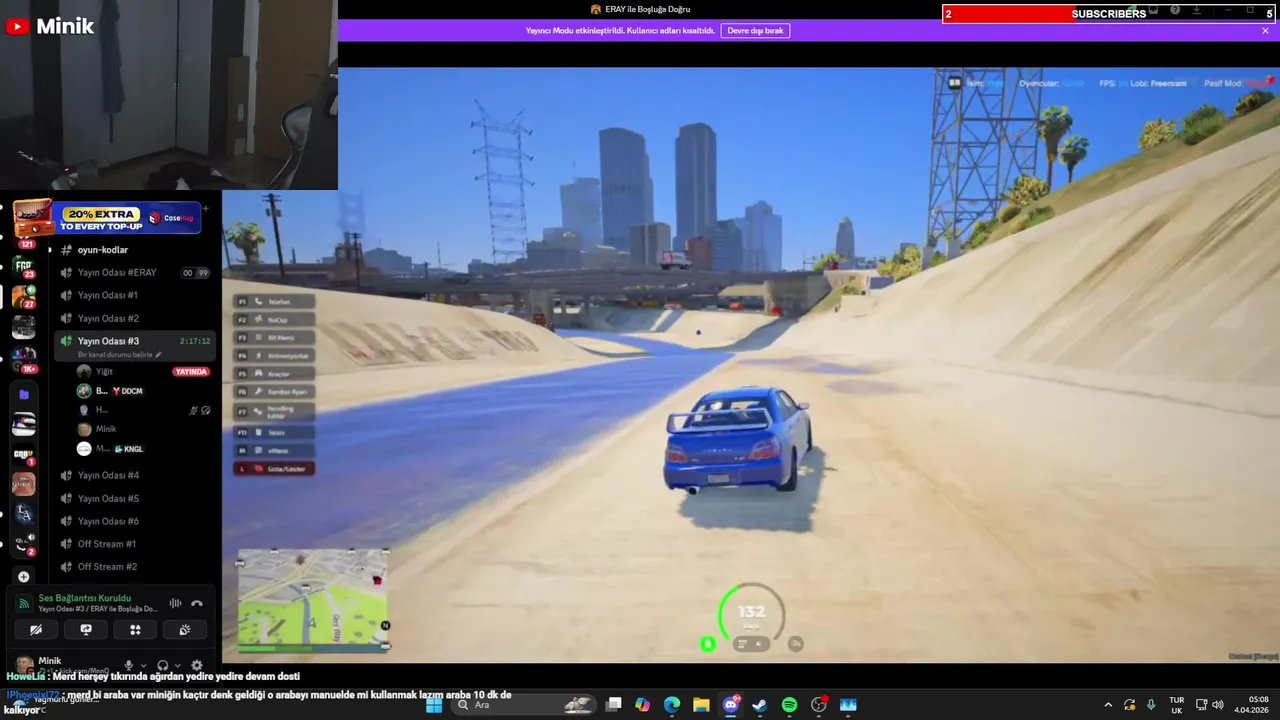This screenshot has height=720, width=1280.
Task: Open voice participant with the KNGL tag
Action: coord(142,449)
